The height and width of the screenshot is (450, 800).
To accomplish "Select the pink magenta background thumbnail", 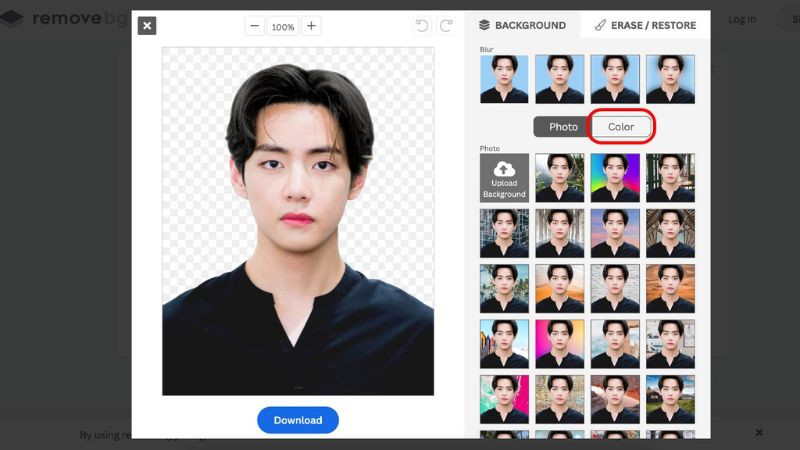I will [560, 343].
